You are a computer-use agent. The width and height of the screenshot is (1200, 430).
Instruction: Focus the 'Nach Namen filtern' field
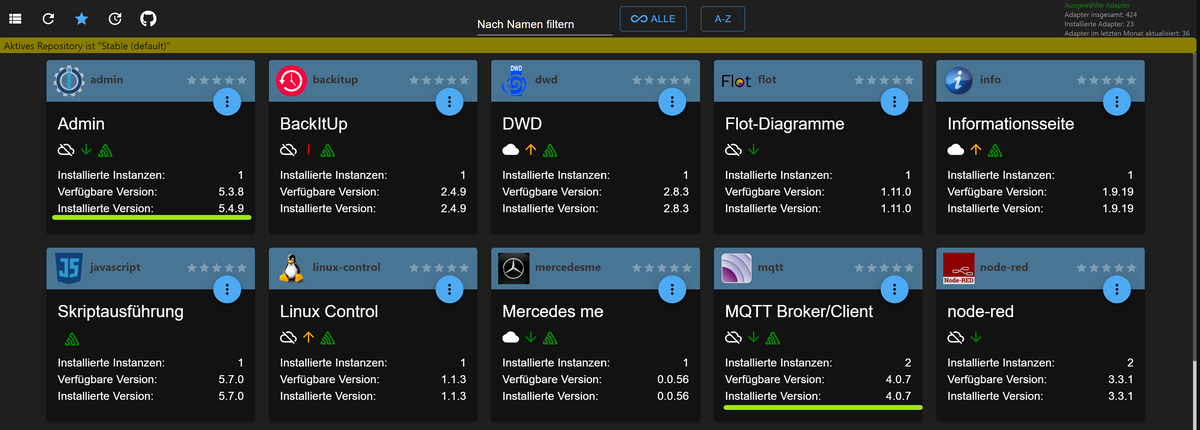(544, 24)
